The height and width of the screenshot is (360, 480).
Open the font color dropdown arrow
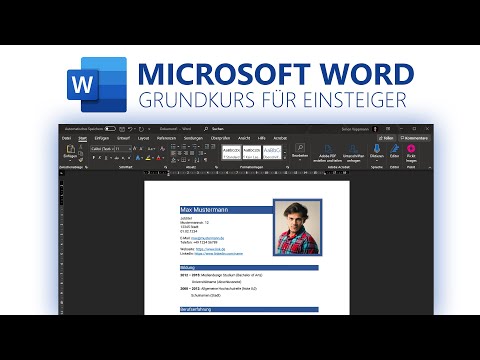163,158
